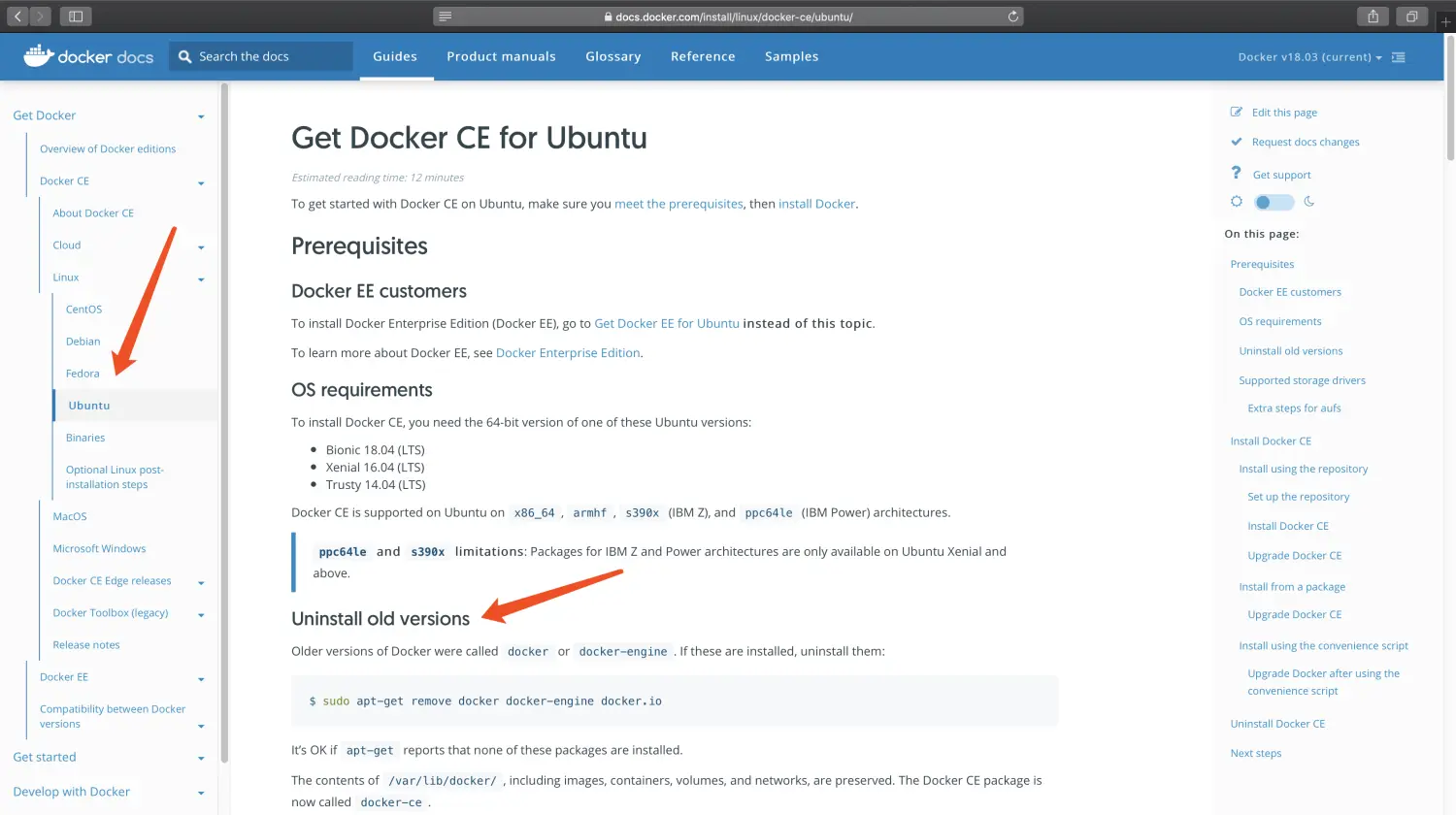Collapse the Linux sidebar arrow
Image resolution: width=1456 pixels, height=815 pixels.
[x=201, y=279]
